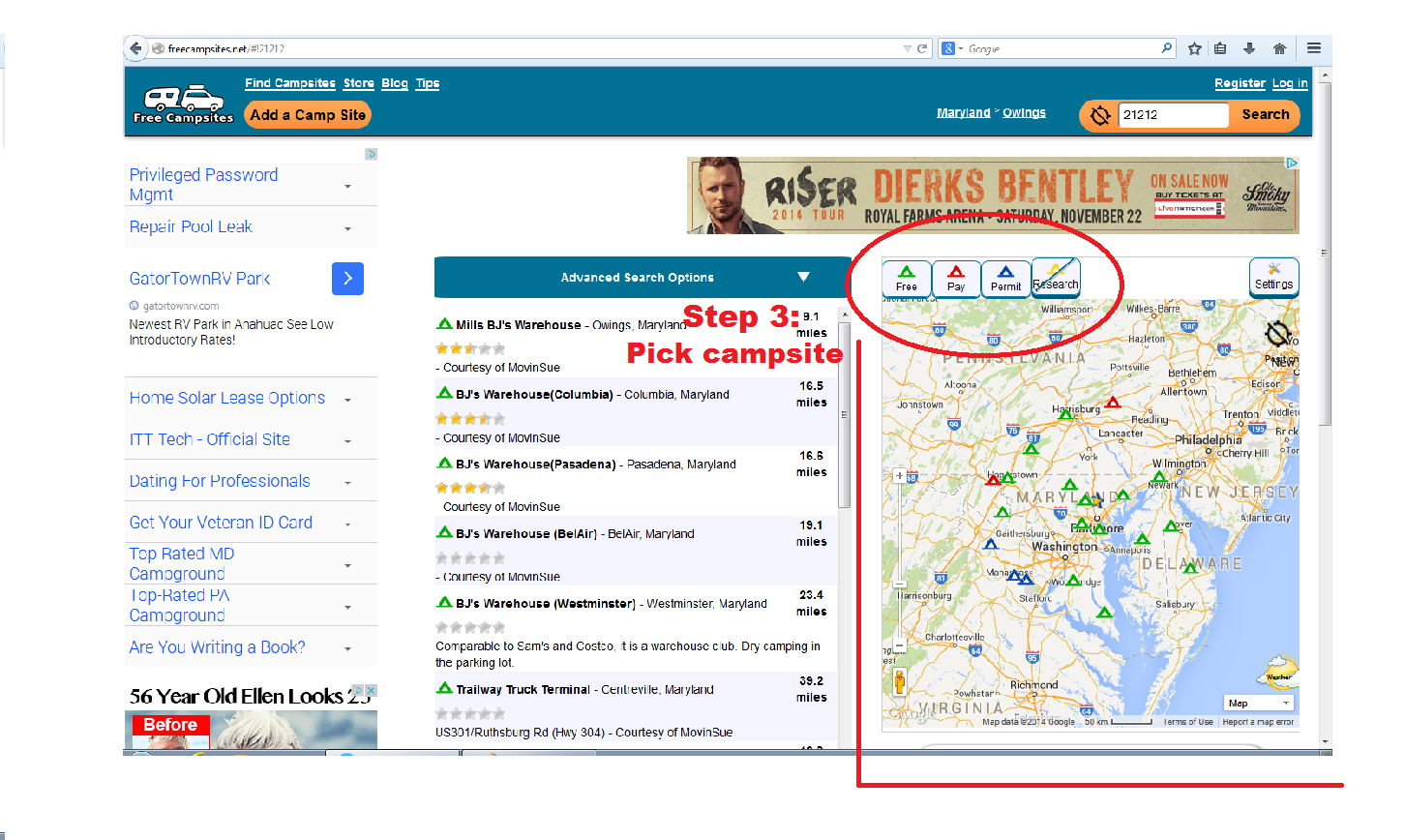Reload the page with the refresh icon
The height and width of the screenshot is (840, 1405).
(x=922, y=48)
